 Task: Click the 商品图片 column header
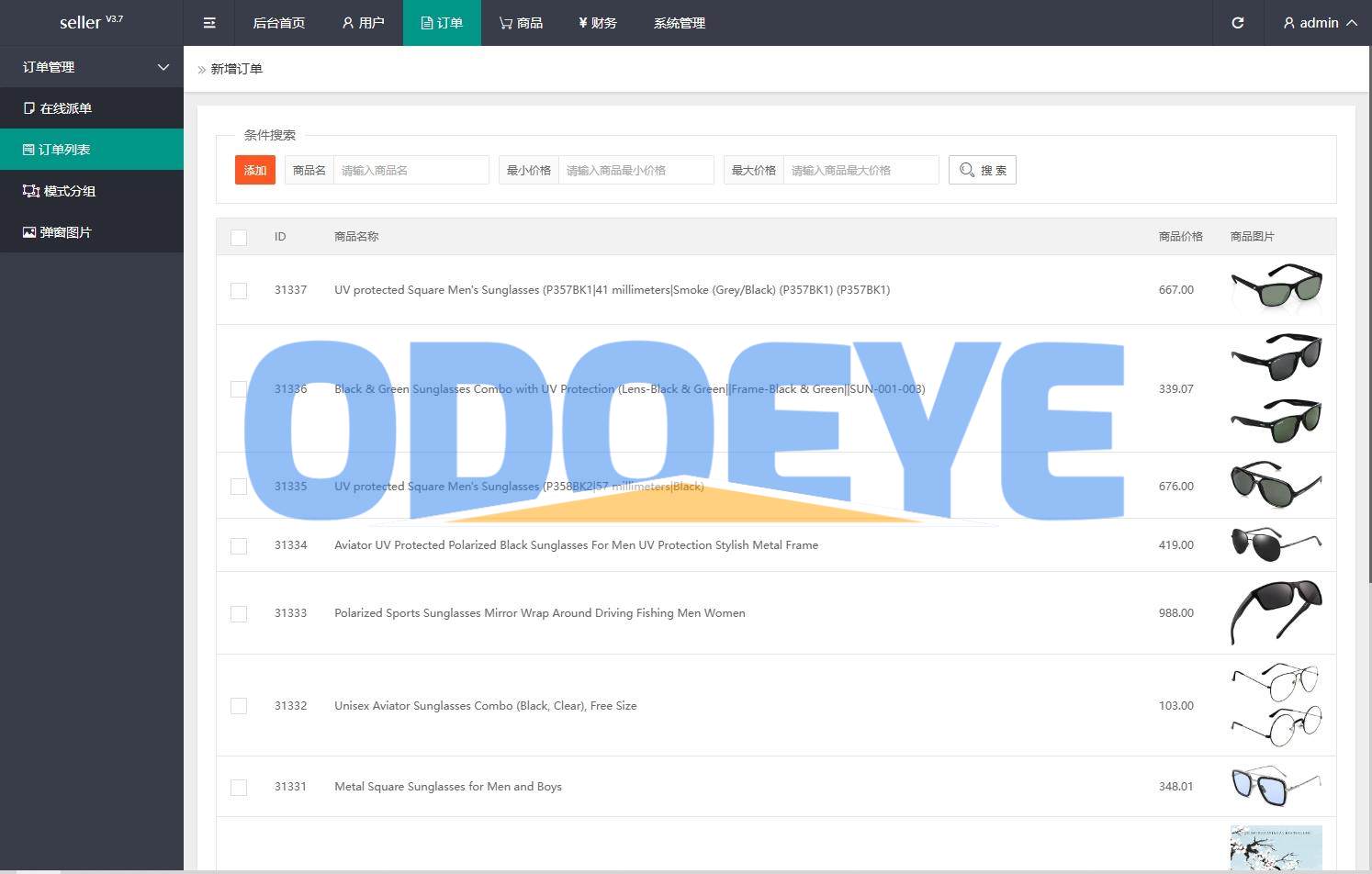point(1253,237)
